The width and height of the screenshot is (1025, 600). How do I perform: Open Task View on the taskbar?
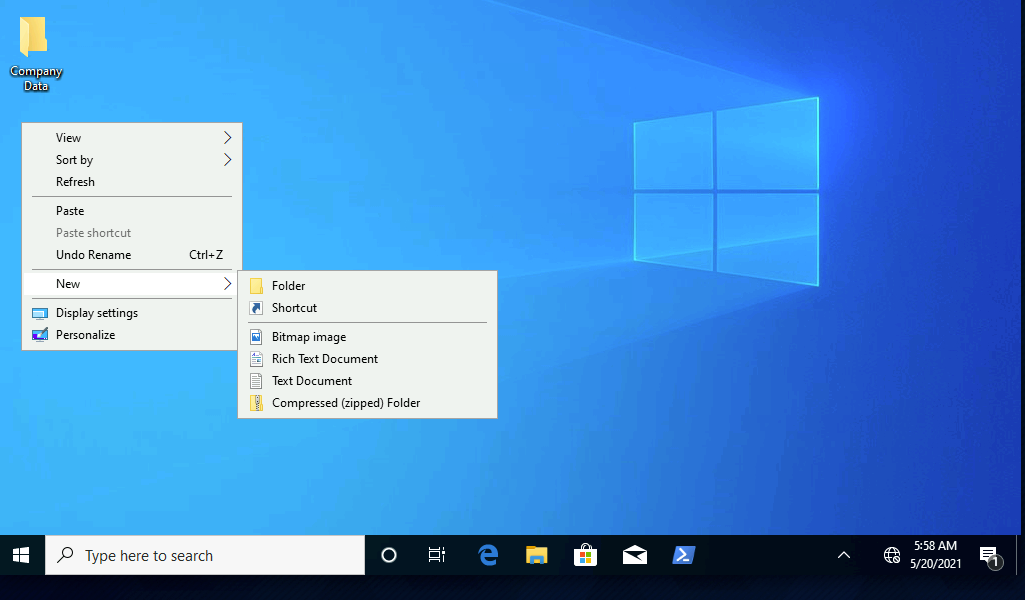437,555
